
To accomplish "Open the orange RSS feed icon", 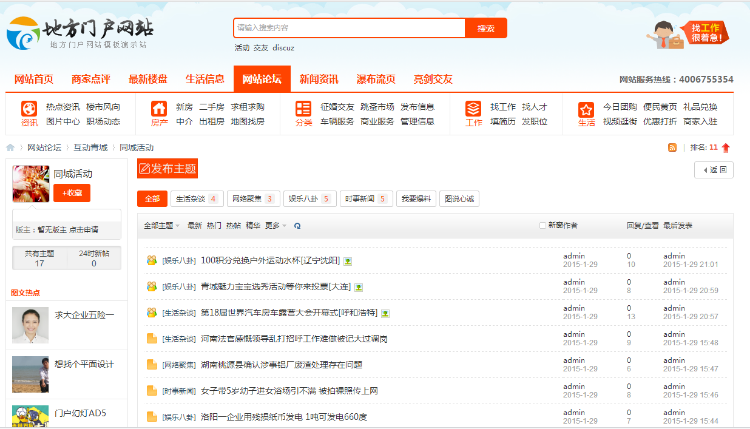I will click(x=672, y=147).
